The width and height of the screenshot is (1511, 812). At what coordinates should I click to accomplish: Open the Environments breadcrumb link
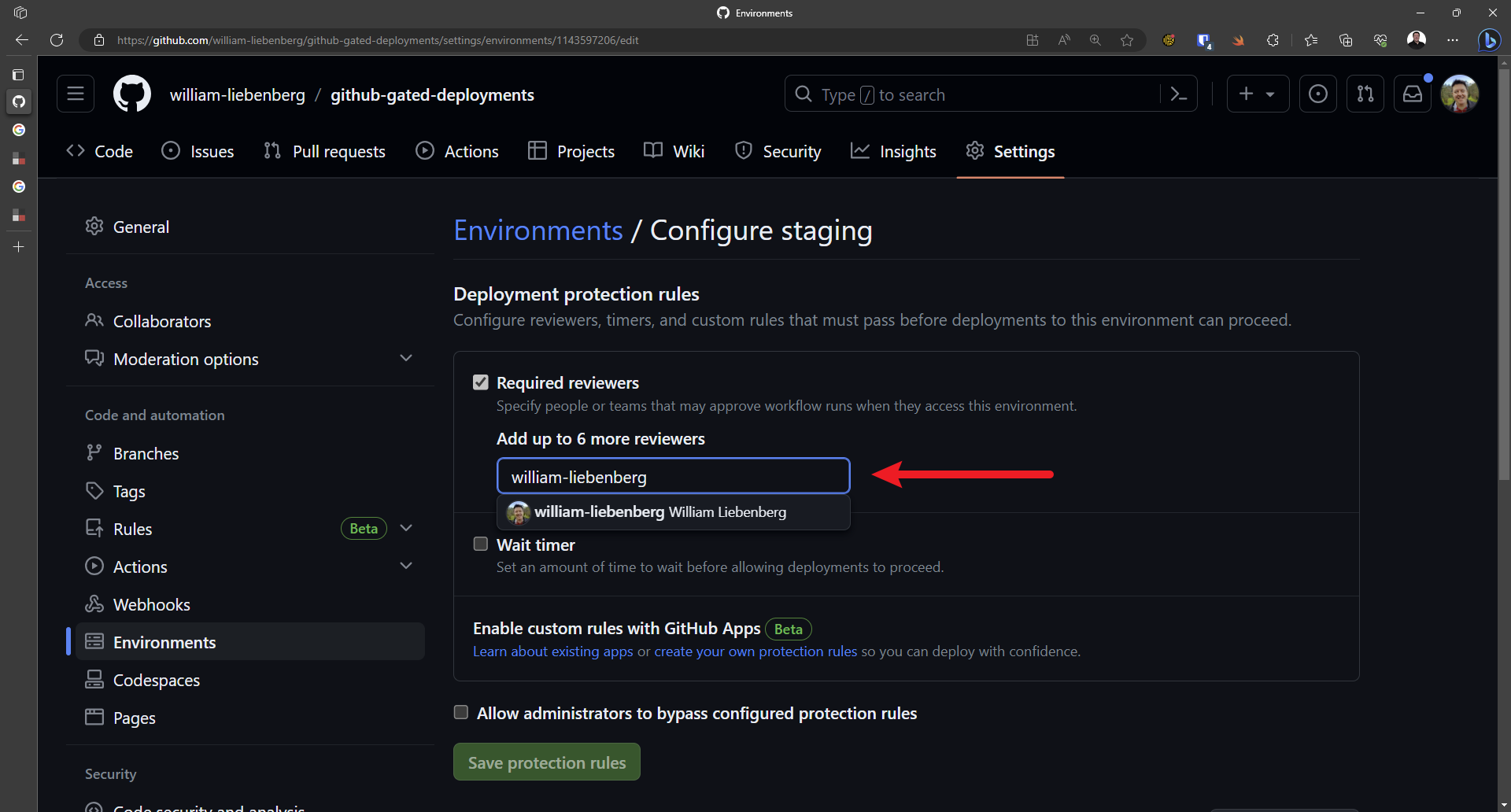point(538,230)
